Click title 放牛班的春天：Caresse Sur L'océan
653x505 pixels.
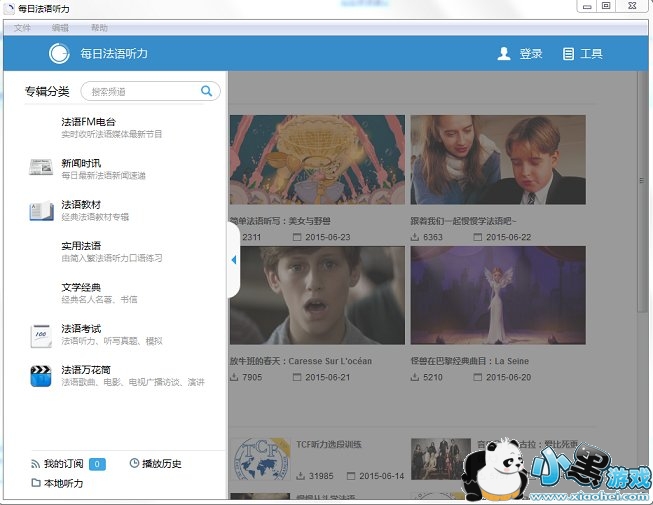coord(301,361)
